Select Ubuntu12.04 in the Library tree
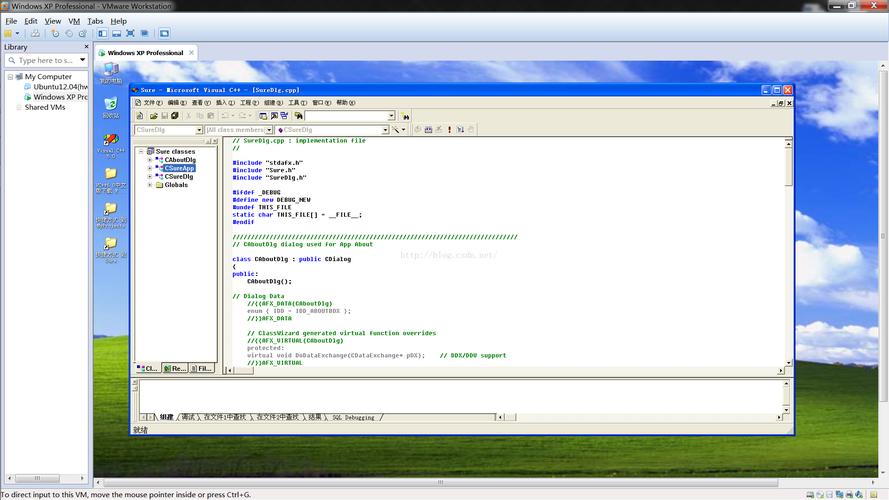This screenshot has height=500, width=889. point(60,87)
